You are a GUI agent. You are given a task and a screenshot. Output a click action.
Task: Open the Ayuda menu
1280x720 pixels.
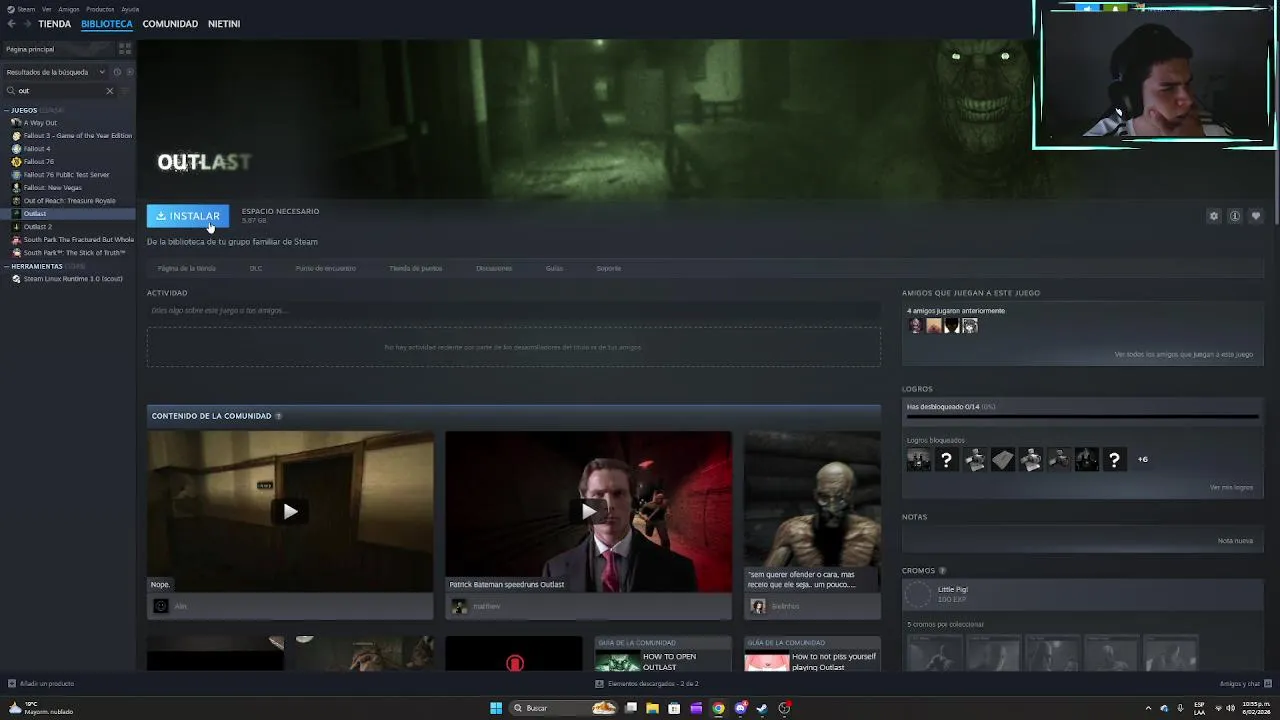(130, 9)
